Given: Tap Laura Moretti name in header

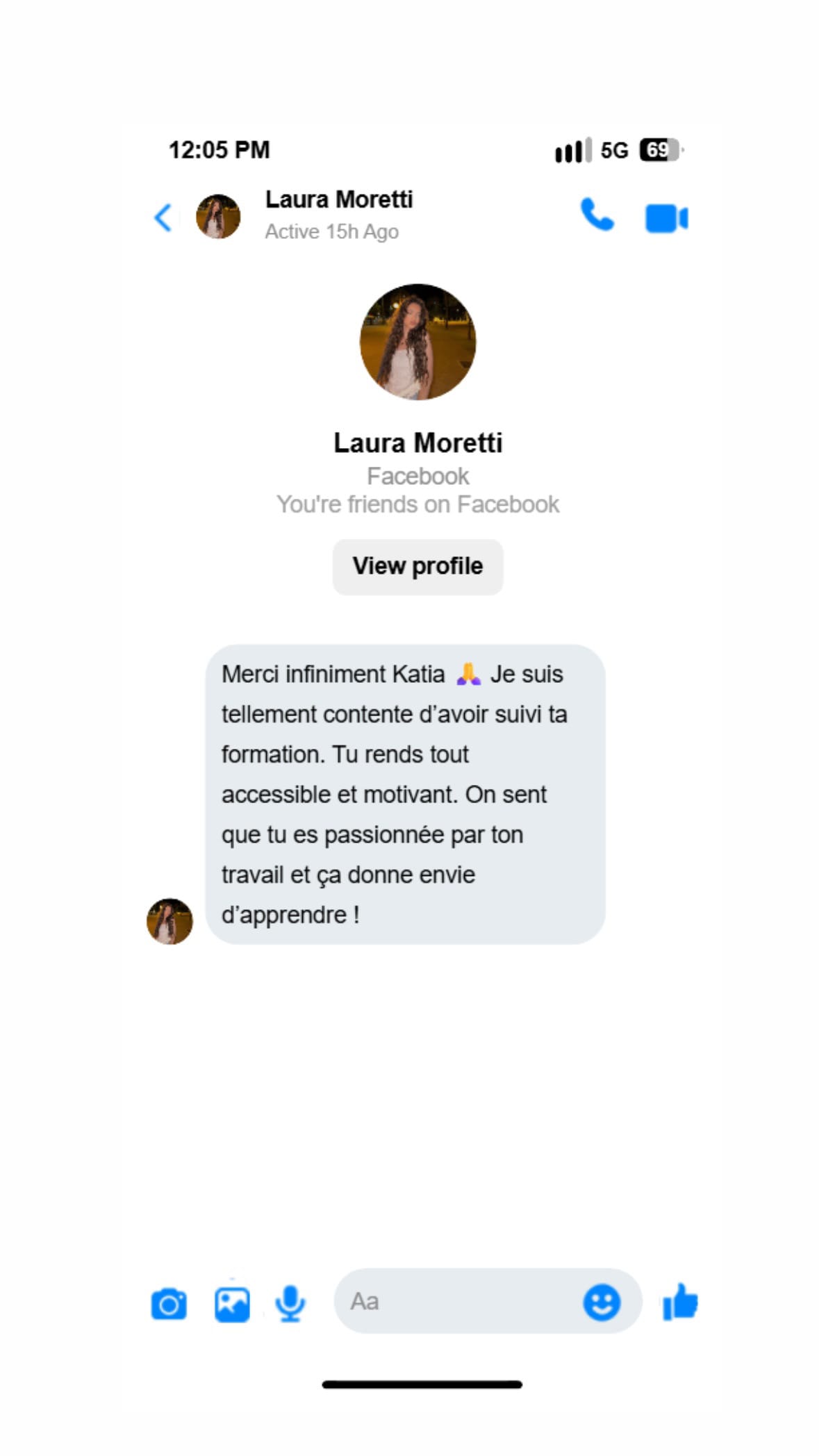Looking at the screenshot, I should [339, 199].
